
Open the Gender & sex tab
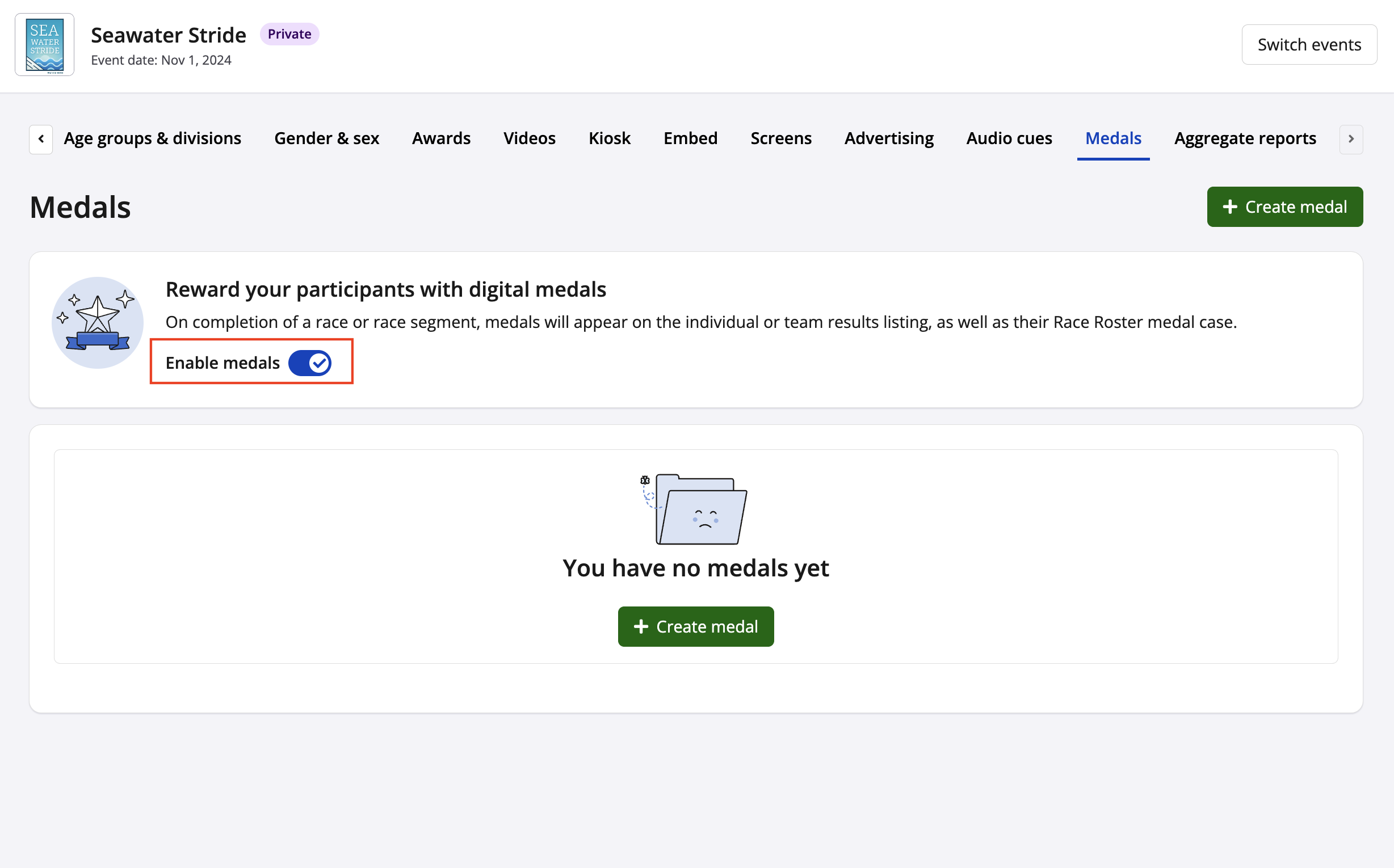(326, 138)
